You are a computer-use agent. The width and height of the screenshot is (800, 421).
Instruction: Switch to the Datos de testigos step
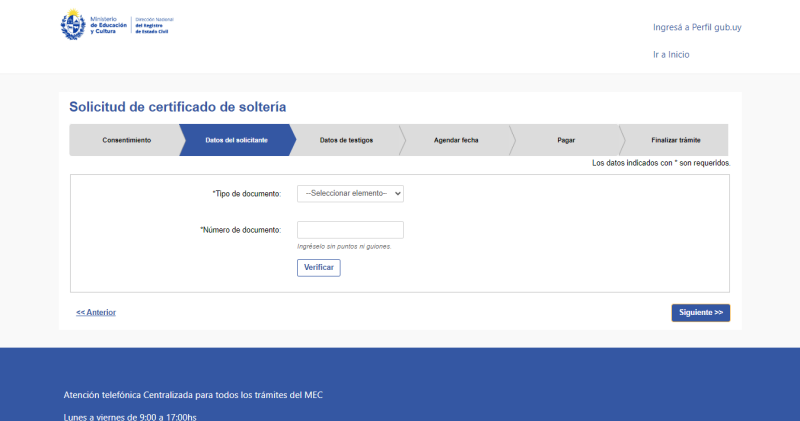click(x=346, y=140)
